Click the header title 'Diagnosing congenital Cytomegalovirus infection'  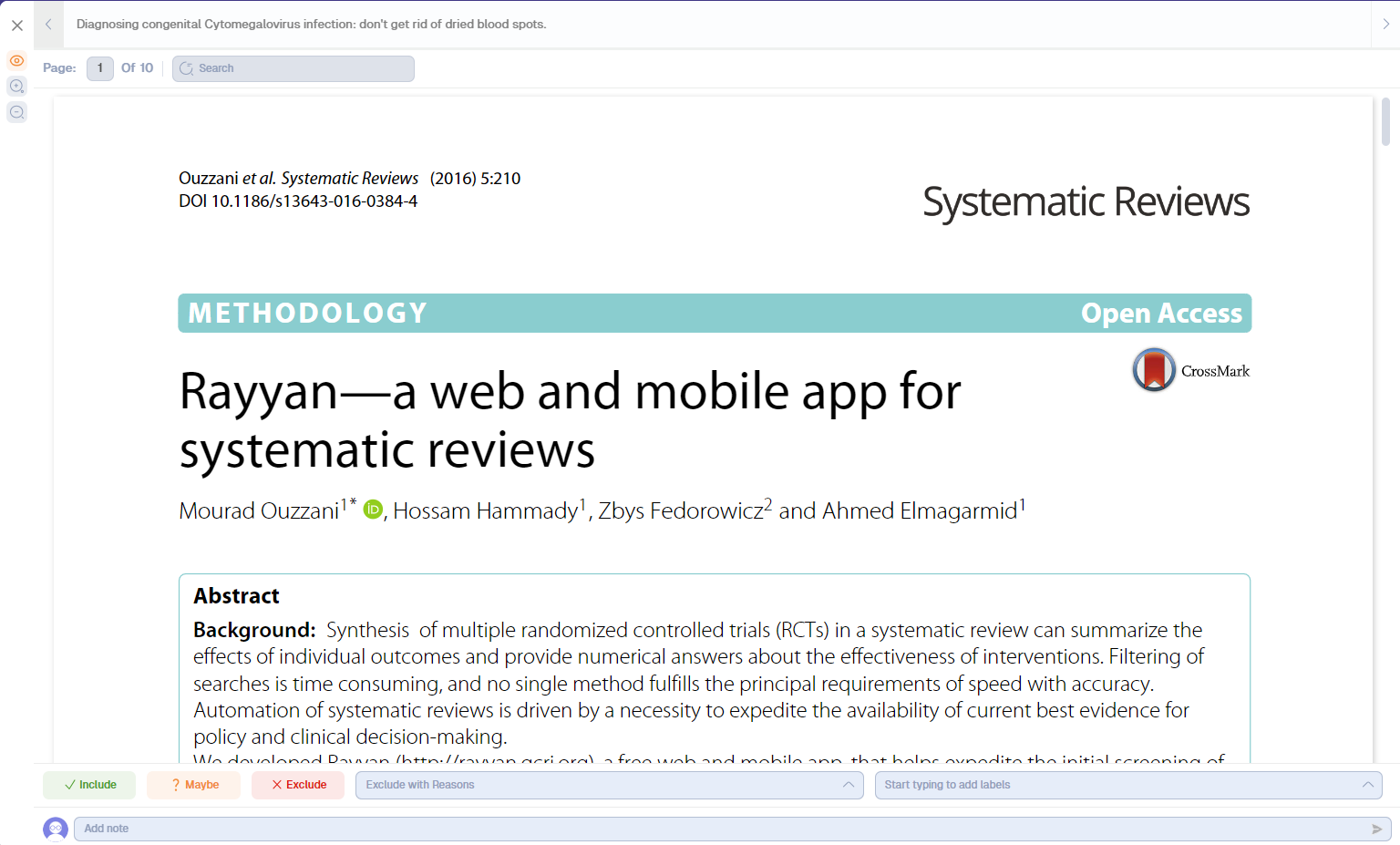pyautogui.click(x=311, y=25)
